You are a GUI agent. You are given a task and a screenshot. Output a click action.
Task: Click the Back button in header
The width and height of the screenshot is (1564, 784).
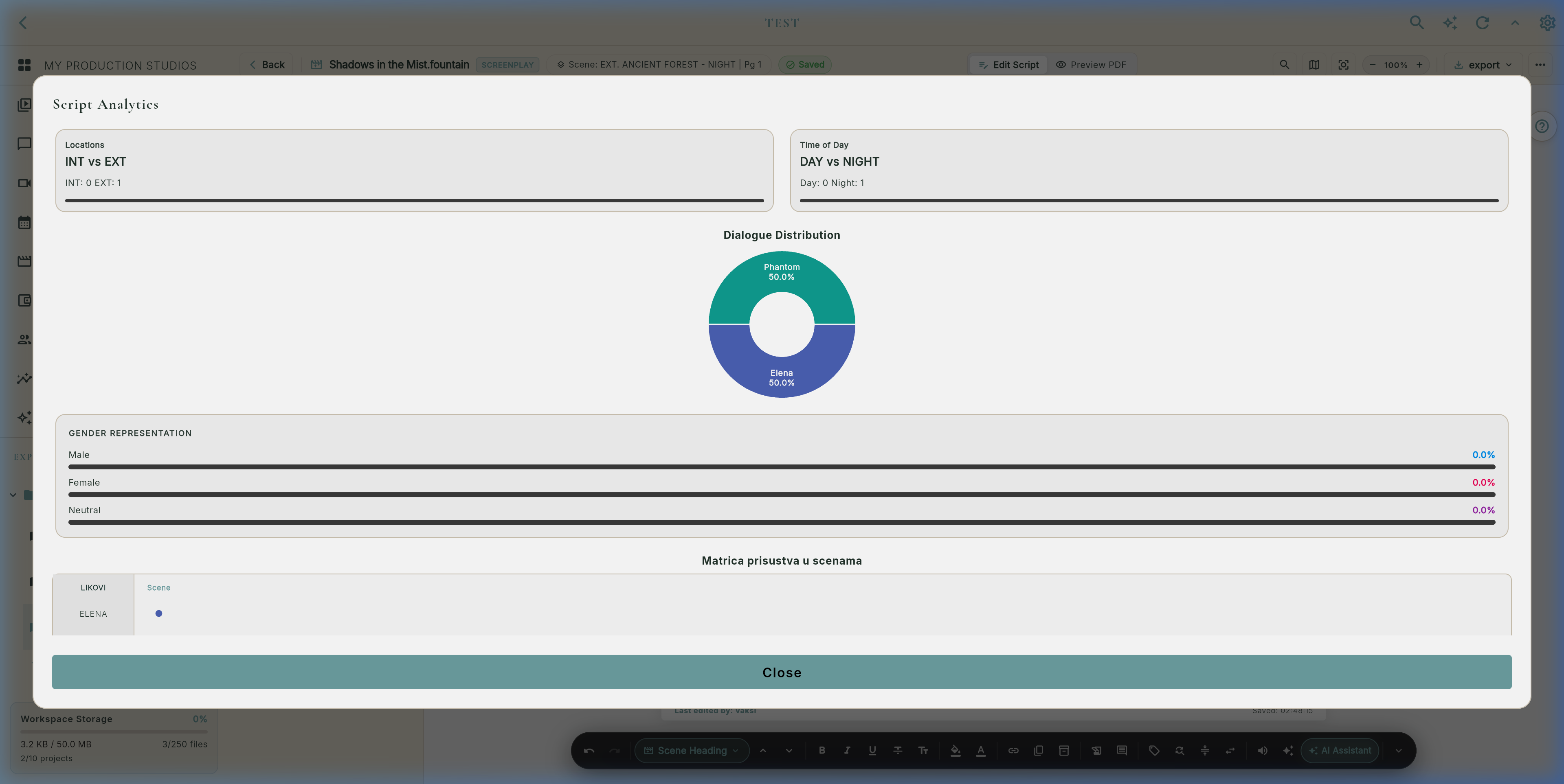coord(267,65)
